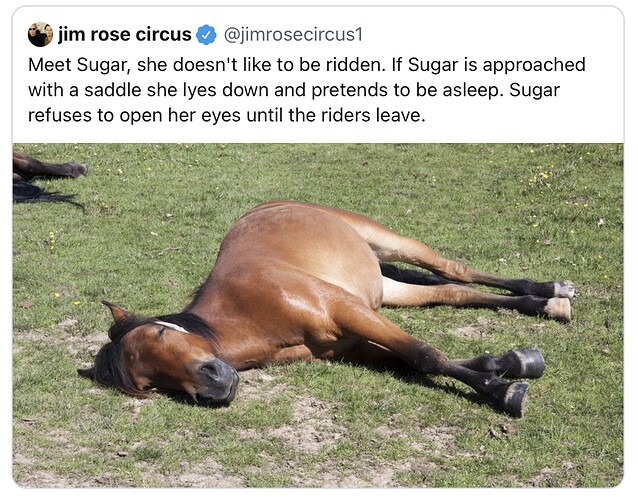Open the sleeping horse photo

pos(318,314)
